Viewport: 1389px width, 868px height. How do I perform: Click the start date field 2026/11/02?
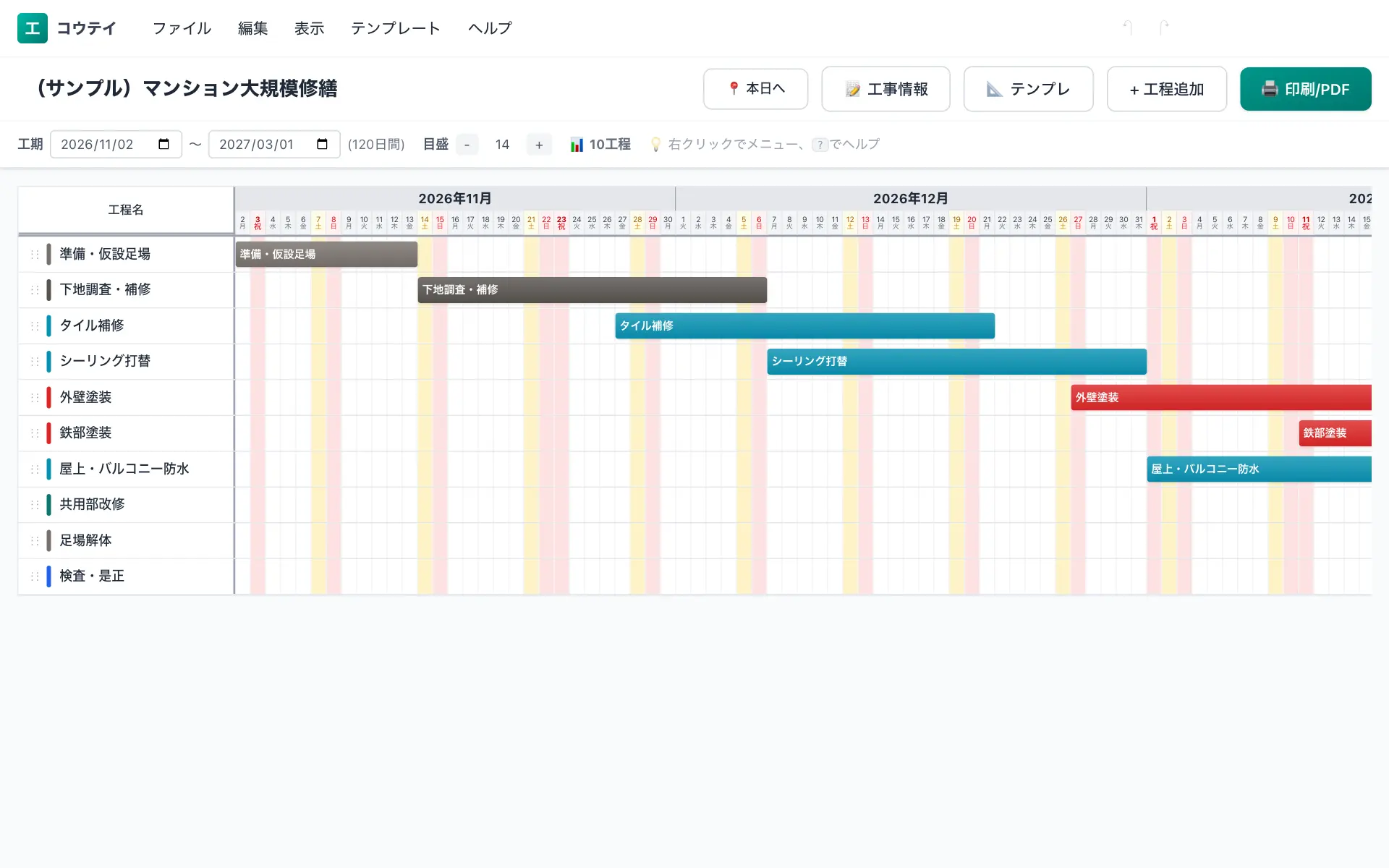click(x=116, y=144)
